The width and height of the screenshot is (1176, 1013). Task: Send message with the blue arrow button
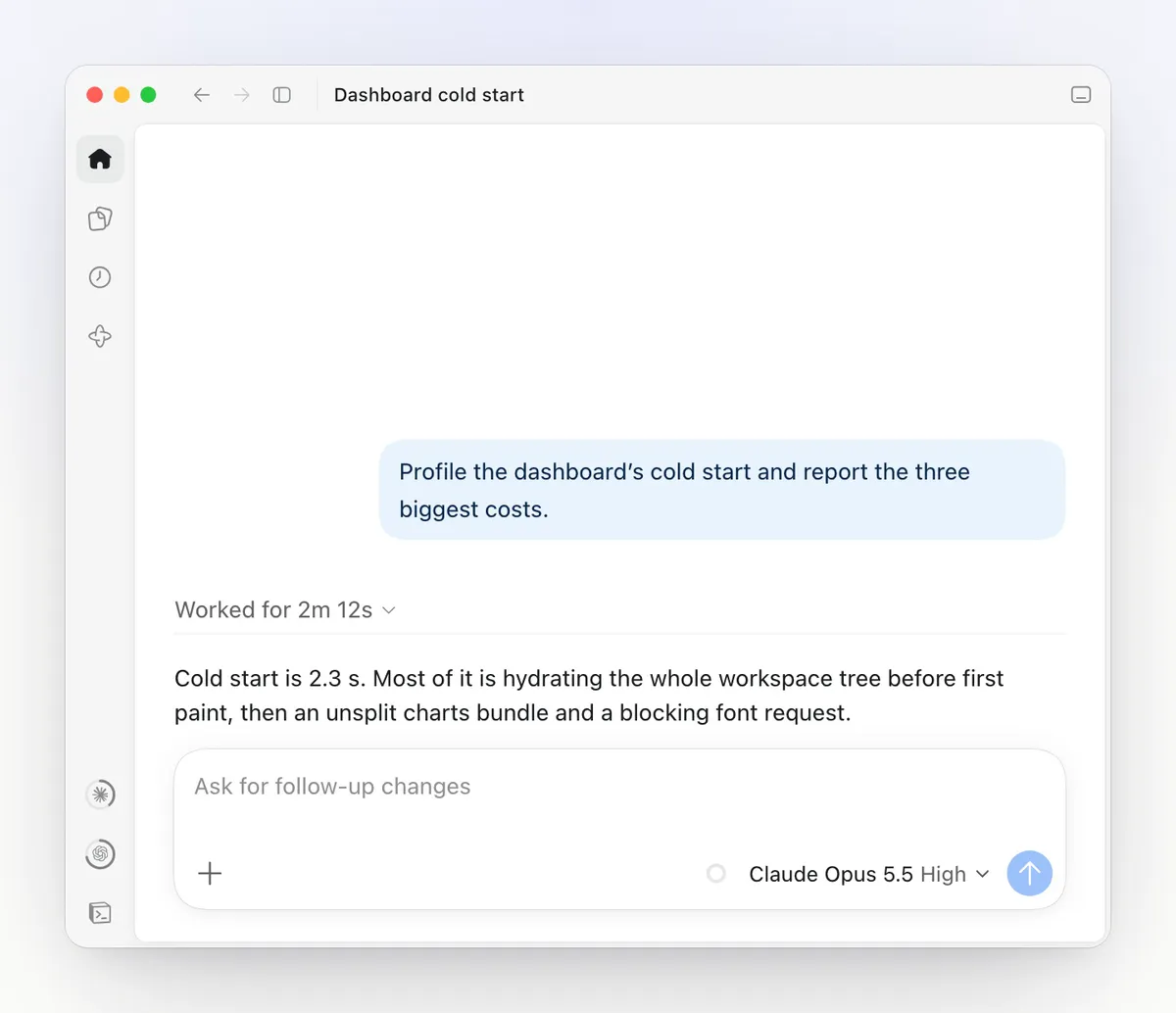1030,873
